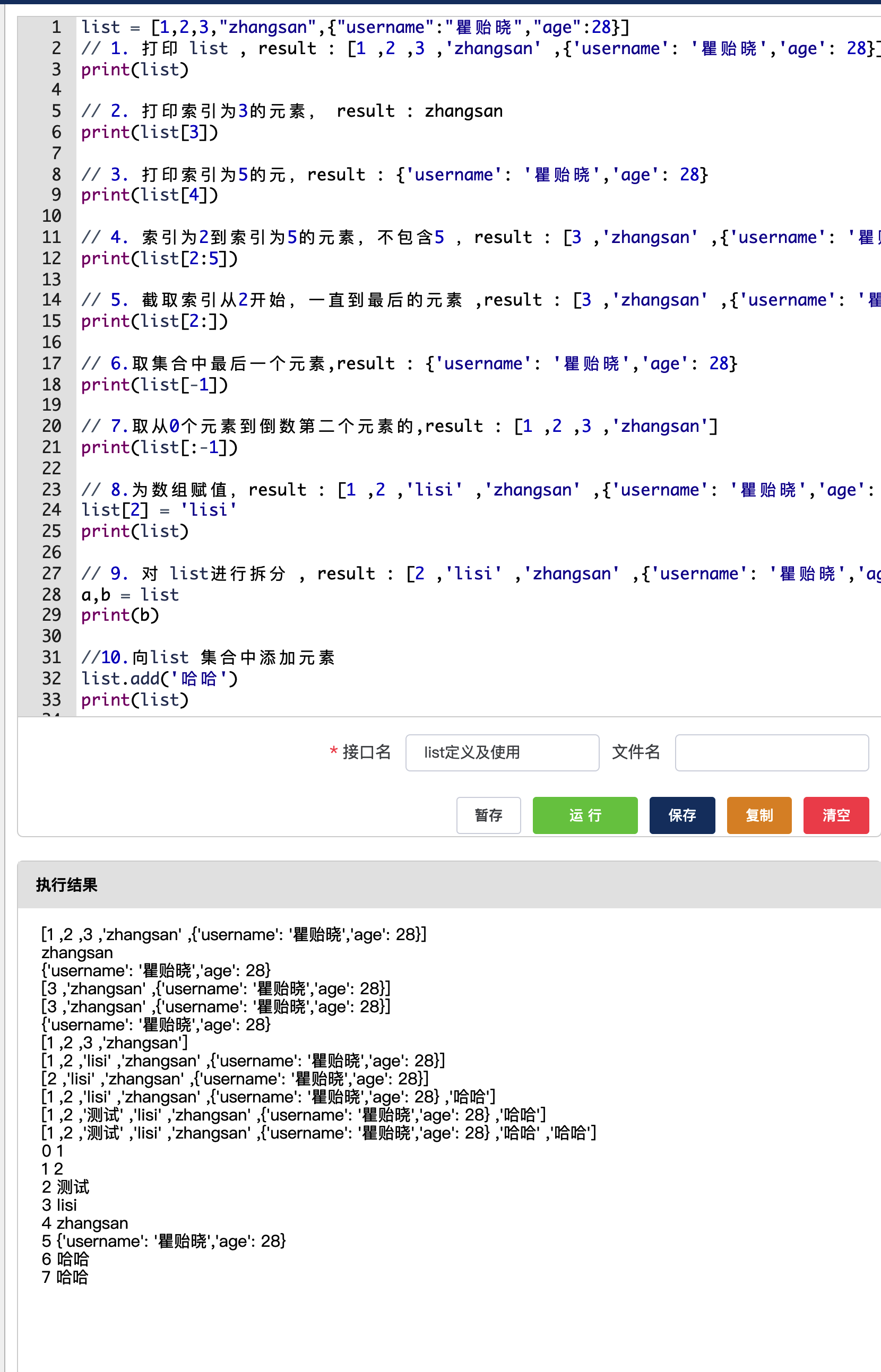
Task: Click comment '// 6.取集合中最后一个元素'
Action: click(x=204, y=364)
